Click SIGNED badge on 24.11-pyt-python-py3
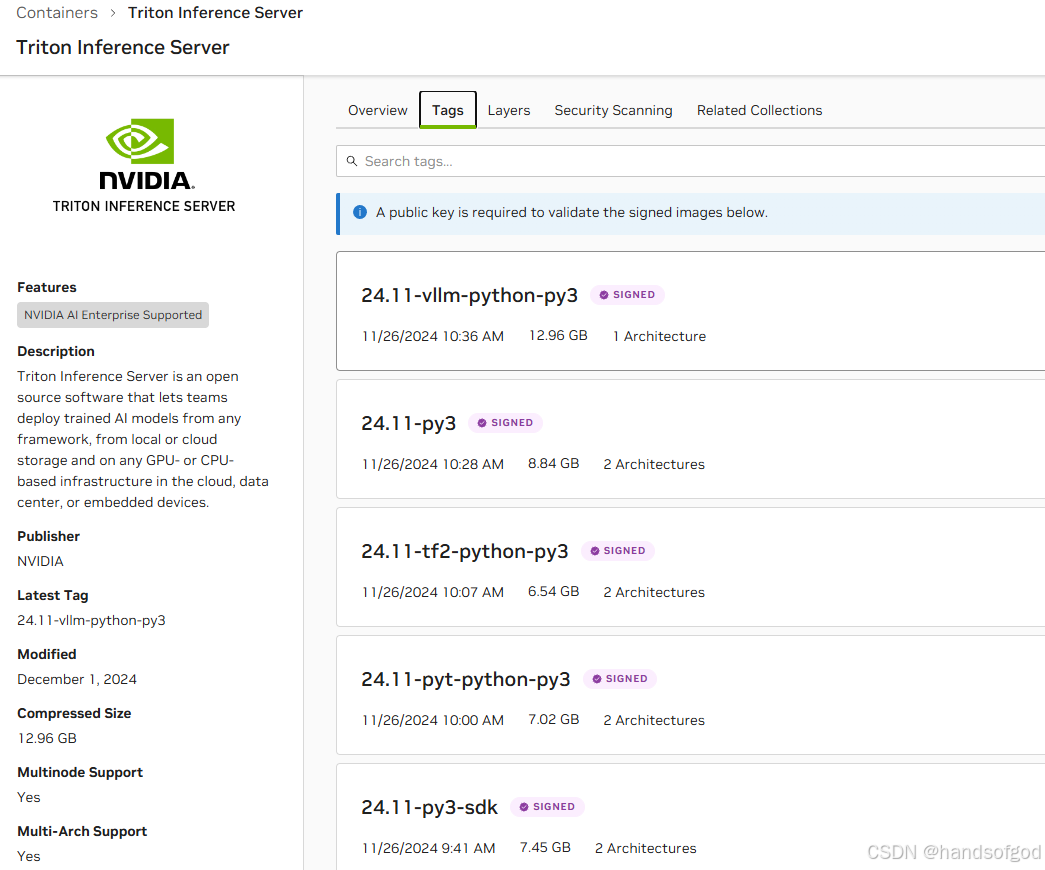 point(620,679)
